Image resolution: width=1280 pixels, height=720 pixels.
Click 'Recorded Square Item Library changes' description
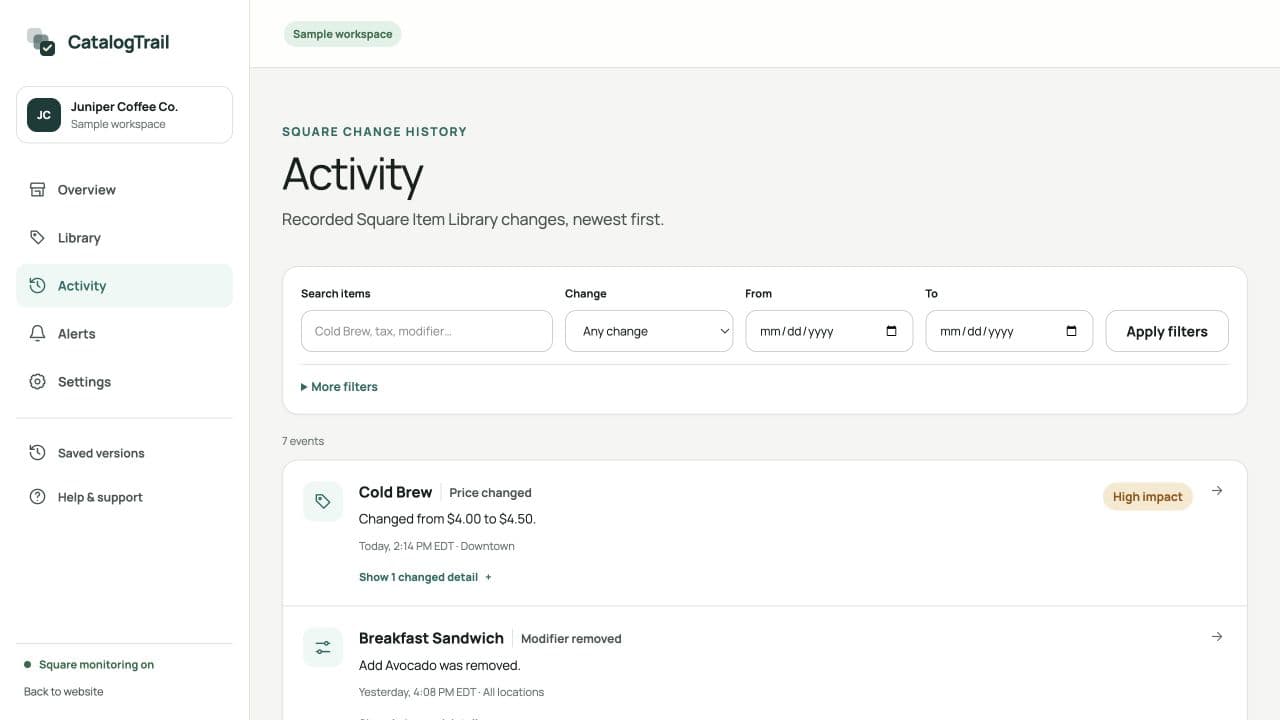[x=473, y=219]
